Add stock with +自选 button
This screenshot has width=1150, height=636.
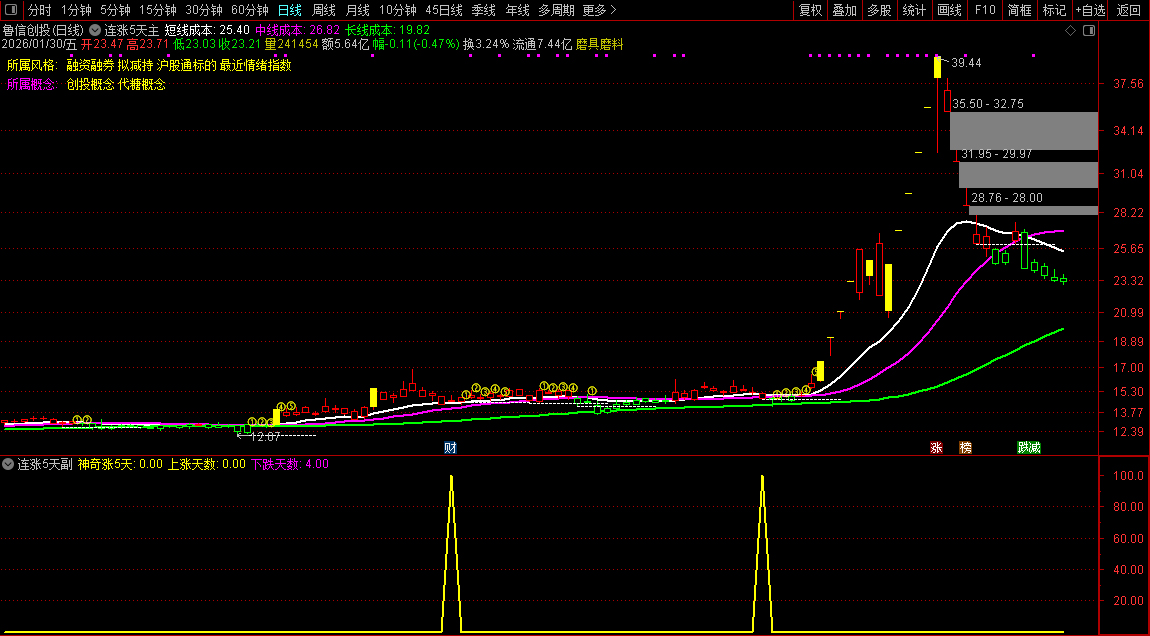[1091, 10]
